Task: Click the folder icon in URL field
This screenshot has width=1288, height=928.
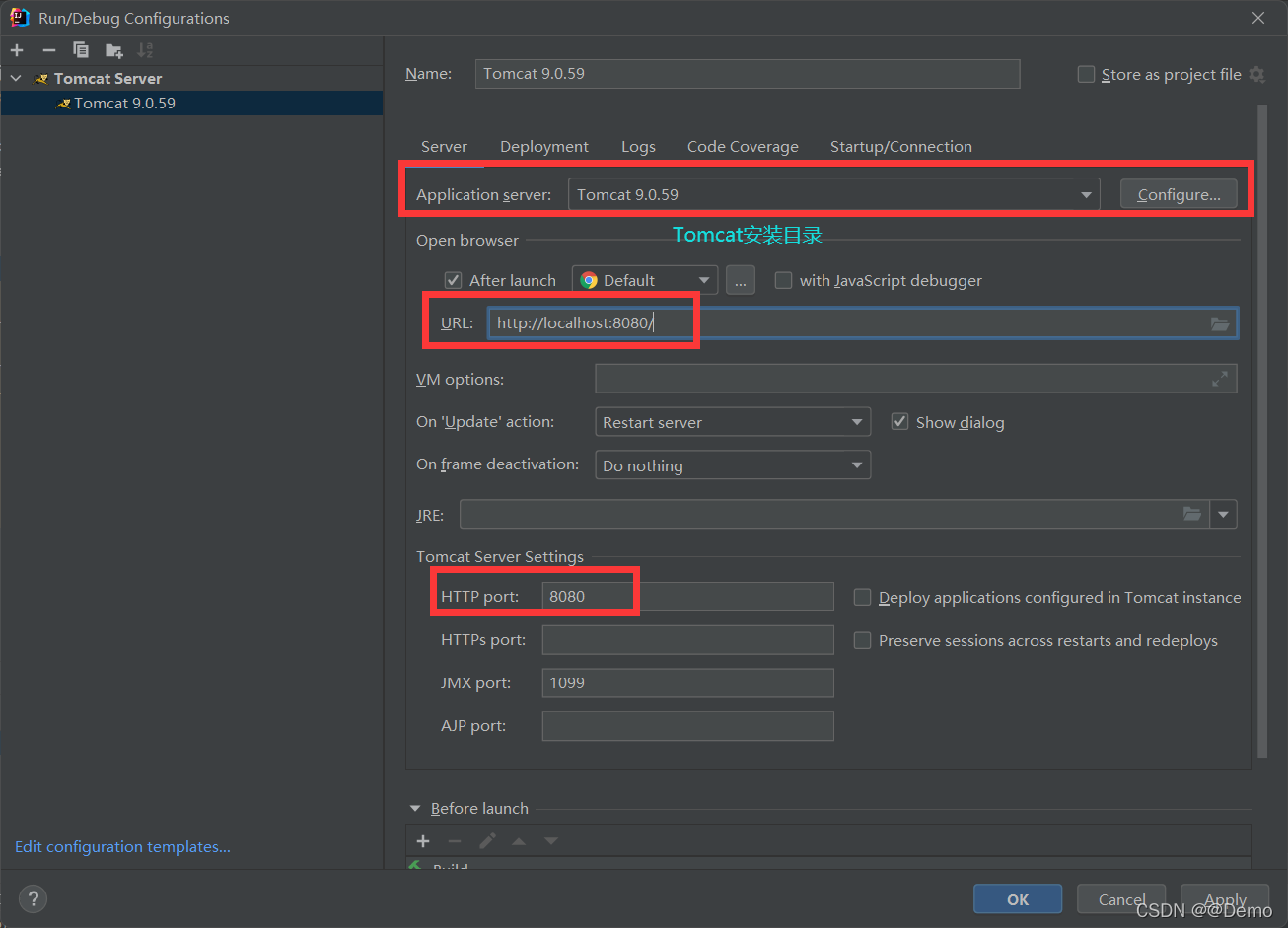Action: pyautogui.click(x=1220, y=323)
